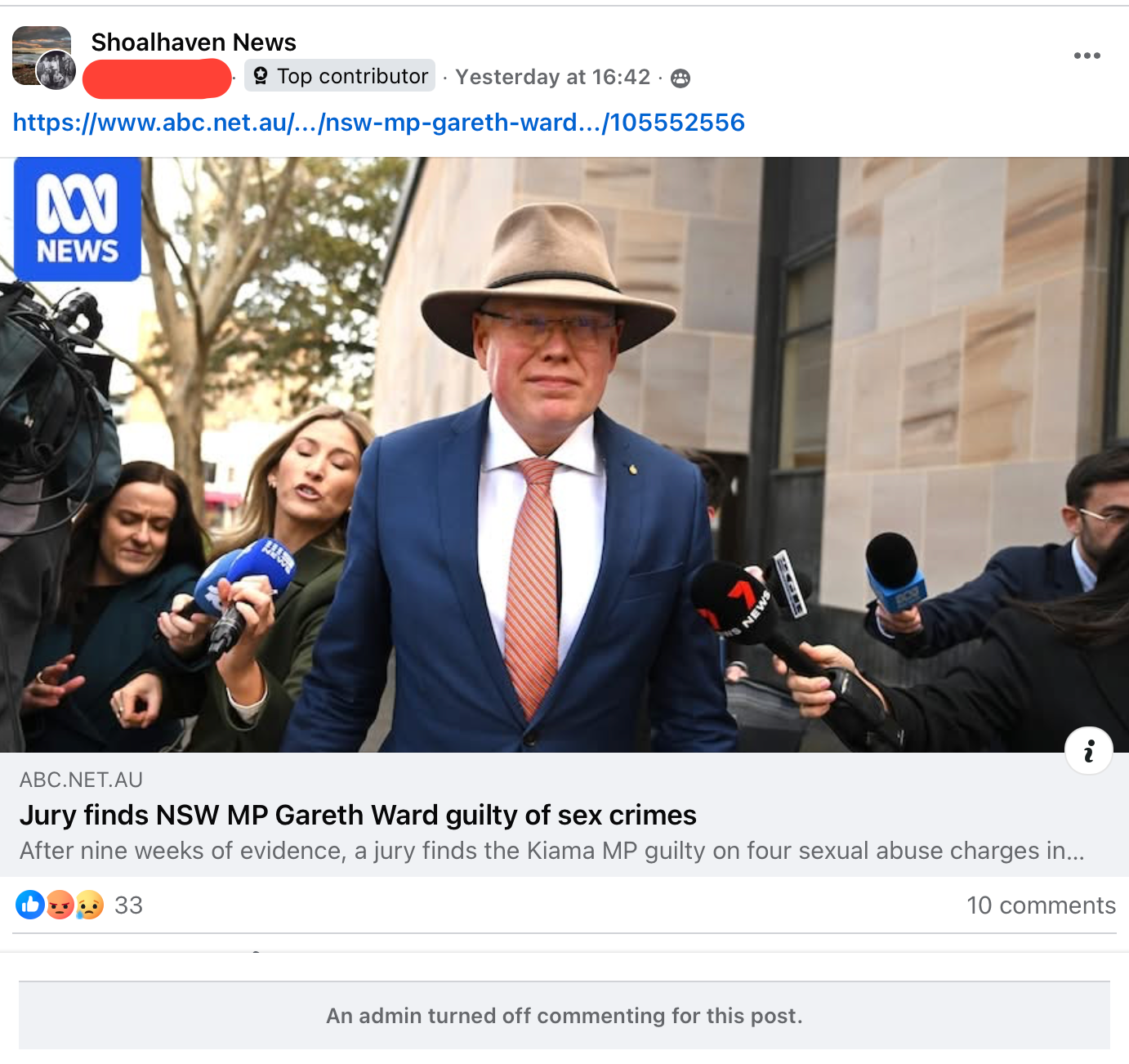Click the ABC News logo on image
The width and height of the screenshot is (1129, 1064).
pos(78,219)
